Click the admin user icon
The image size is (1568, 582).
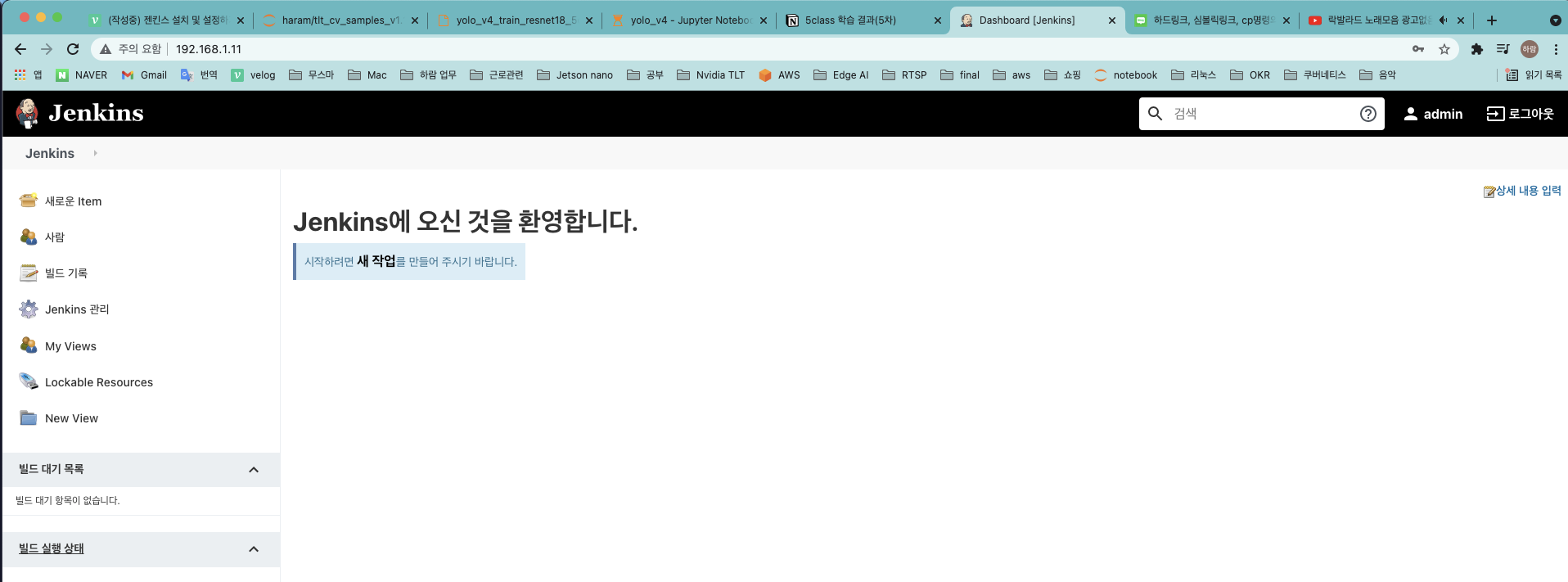point(1411,114)
